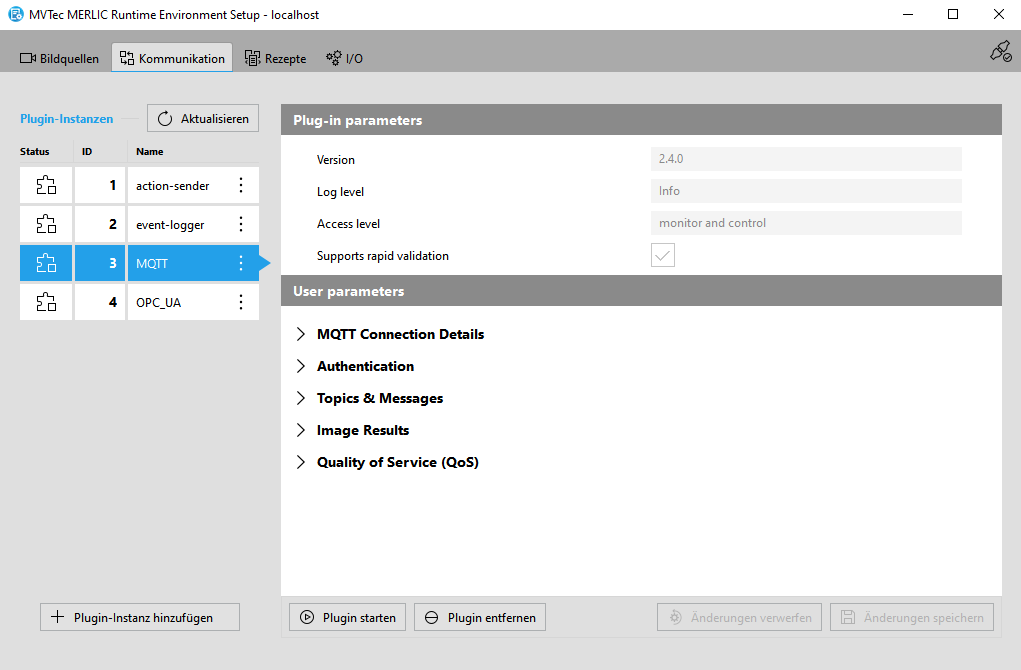Screen dimensions: 1021x670
Task: Click the Log level field
Action: [806, 191]
